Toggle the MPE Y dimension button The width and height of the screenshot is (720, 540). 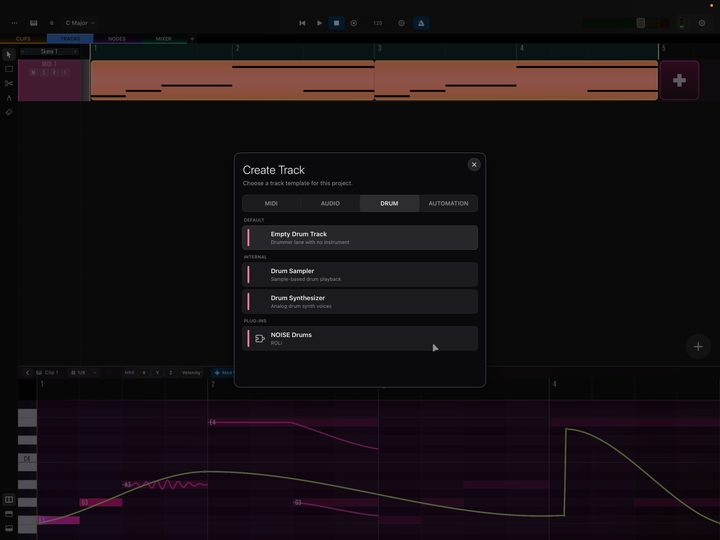click(157, 372)
